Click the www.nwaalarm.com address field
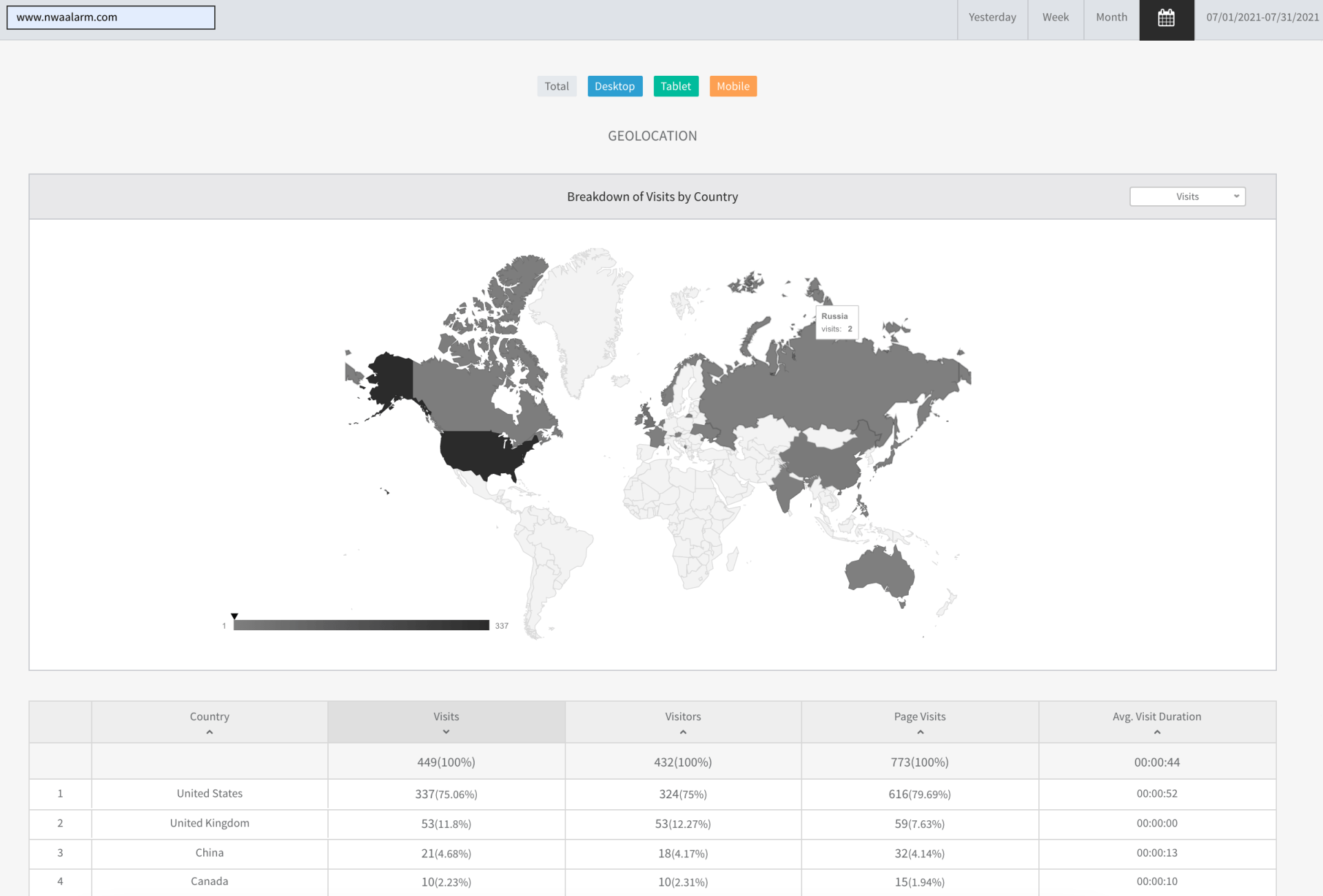Screen dimensions: 1323x896 coord(111,17)
